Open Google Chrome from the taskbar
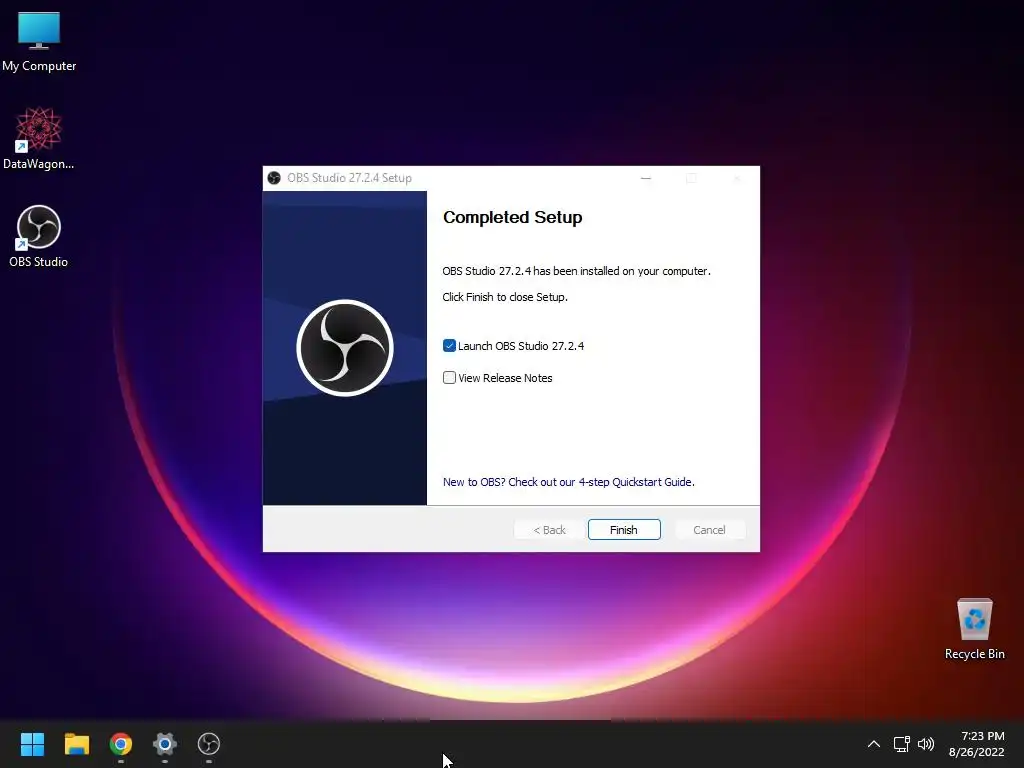Screen dimensions: 1024x768 pos(121,744)
